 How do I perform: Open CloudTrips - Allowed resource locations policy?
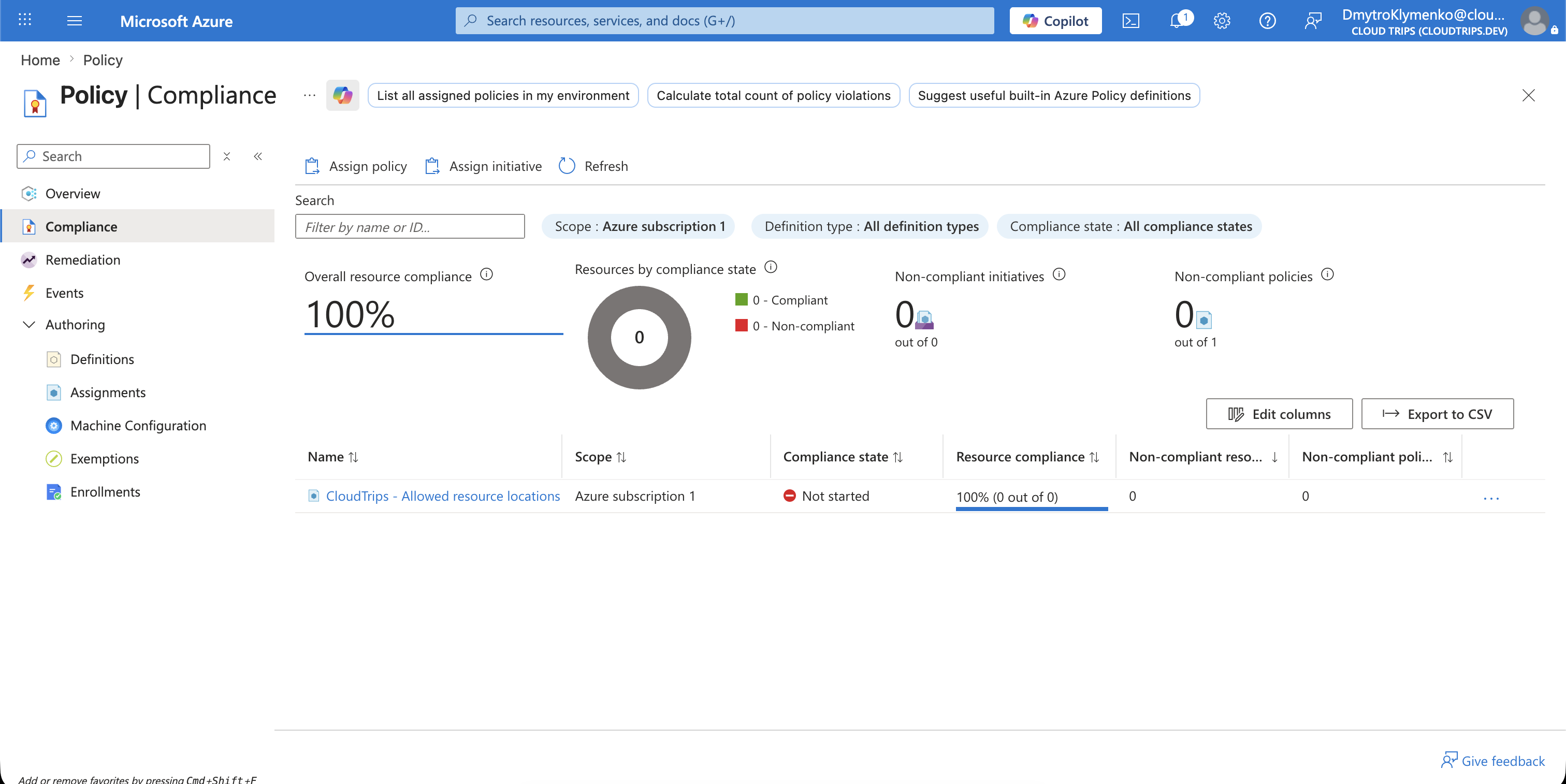443,496
